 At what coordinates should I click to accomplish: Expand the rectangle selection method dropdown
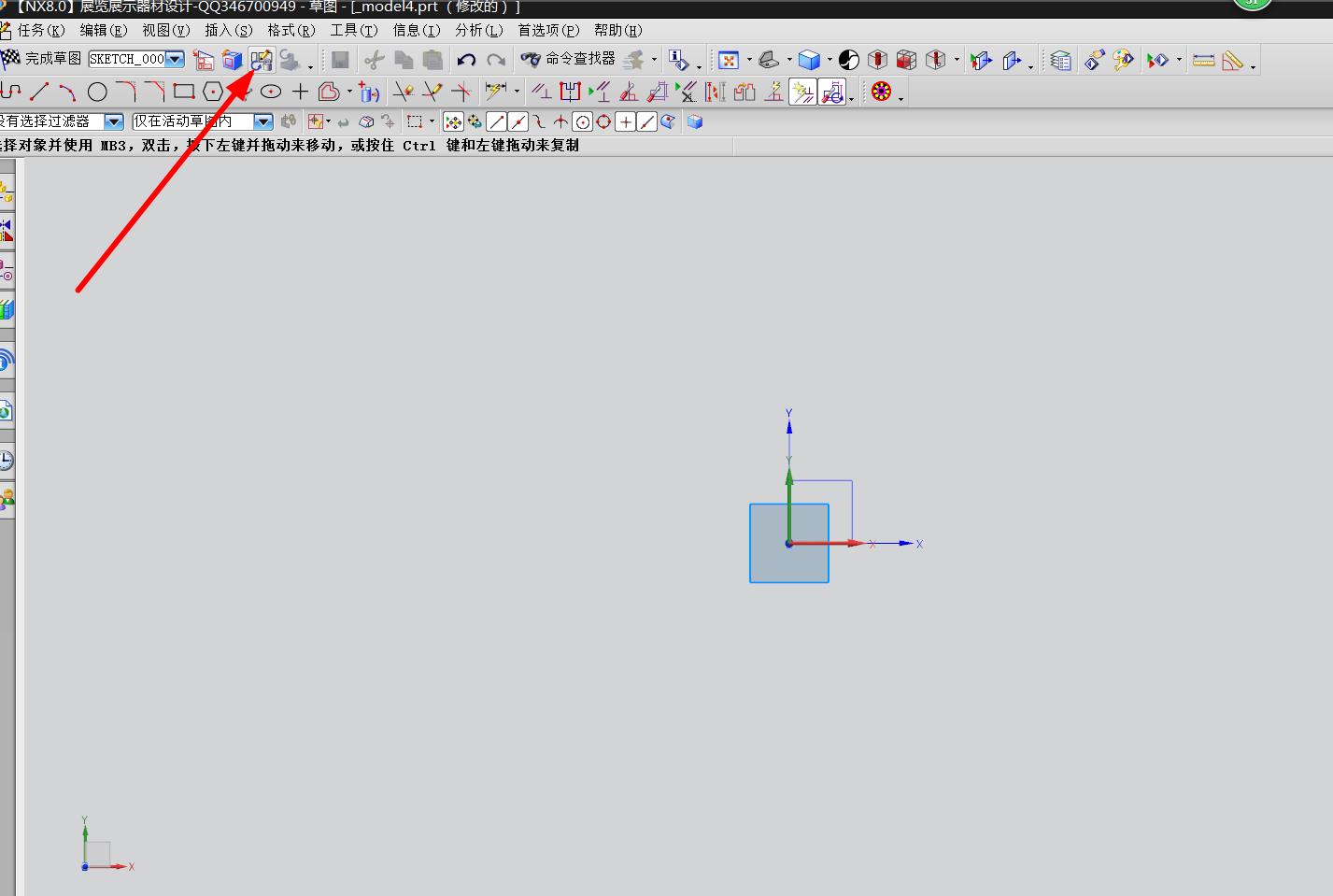[432, 121]
